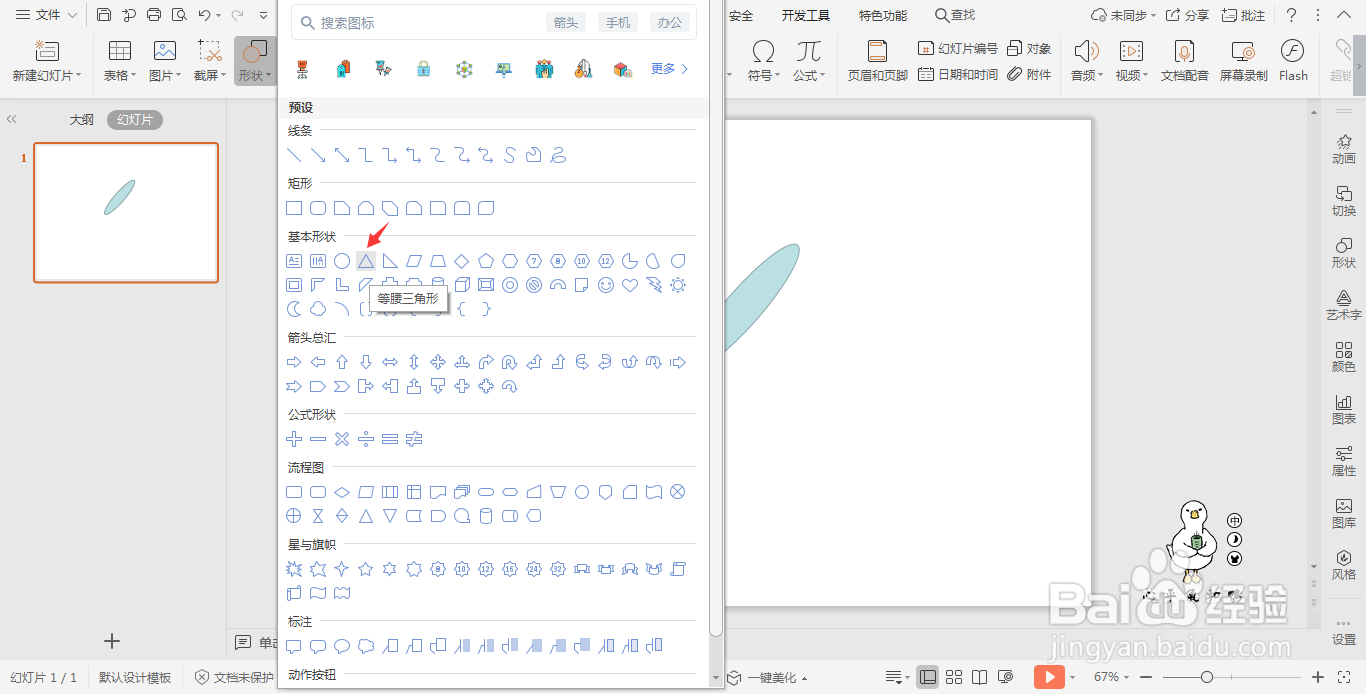
Task: Click the save icon in the quick toolbar
Action: (x=104, y=15)
